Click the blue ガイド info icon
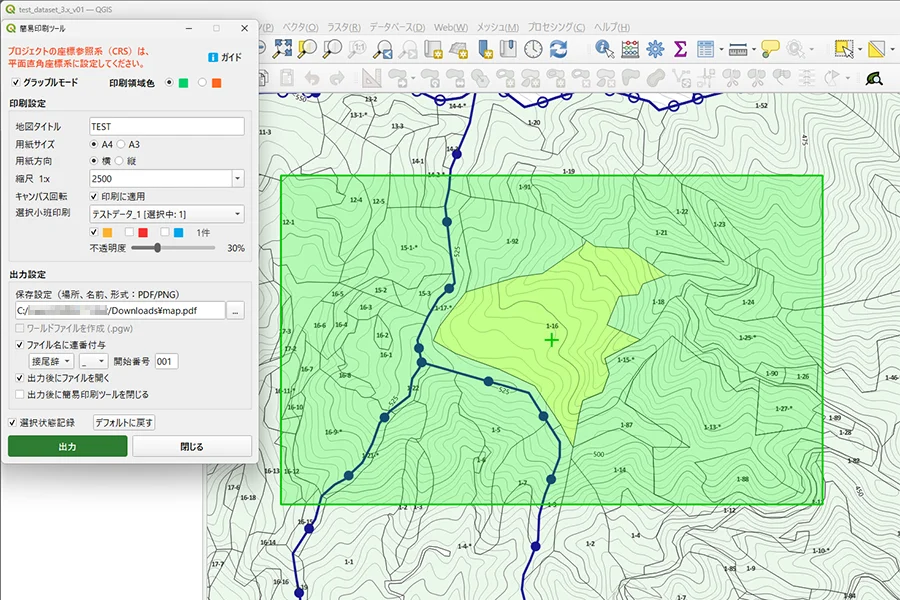This screenshot has width=900, height=600. pos(213,57)
